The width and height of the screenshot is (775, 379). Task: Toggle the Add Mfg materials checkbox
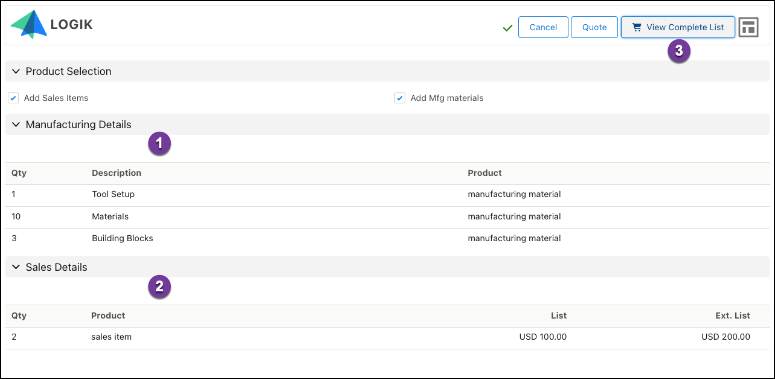click(x=399, y=98)
